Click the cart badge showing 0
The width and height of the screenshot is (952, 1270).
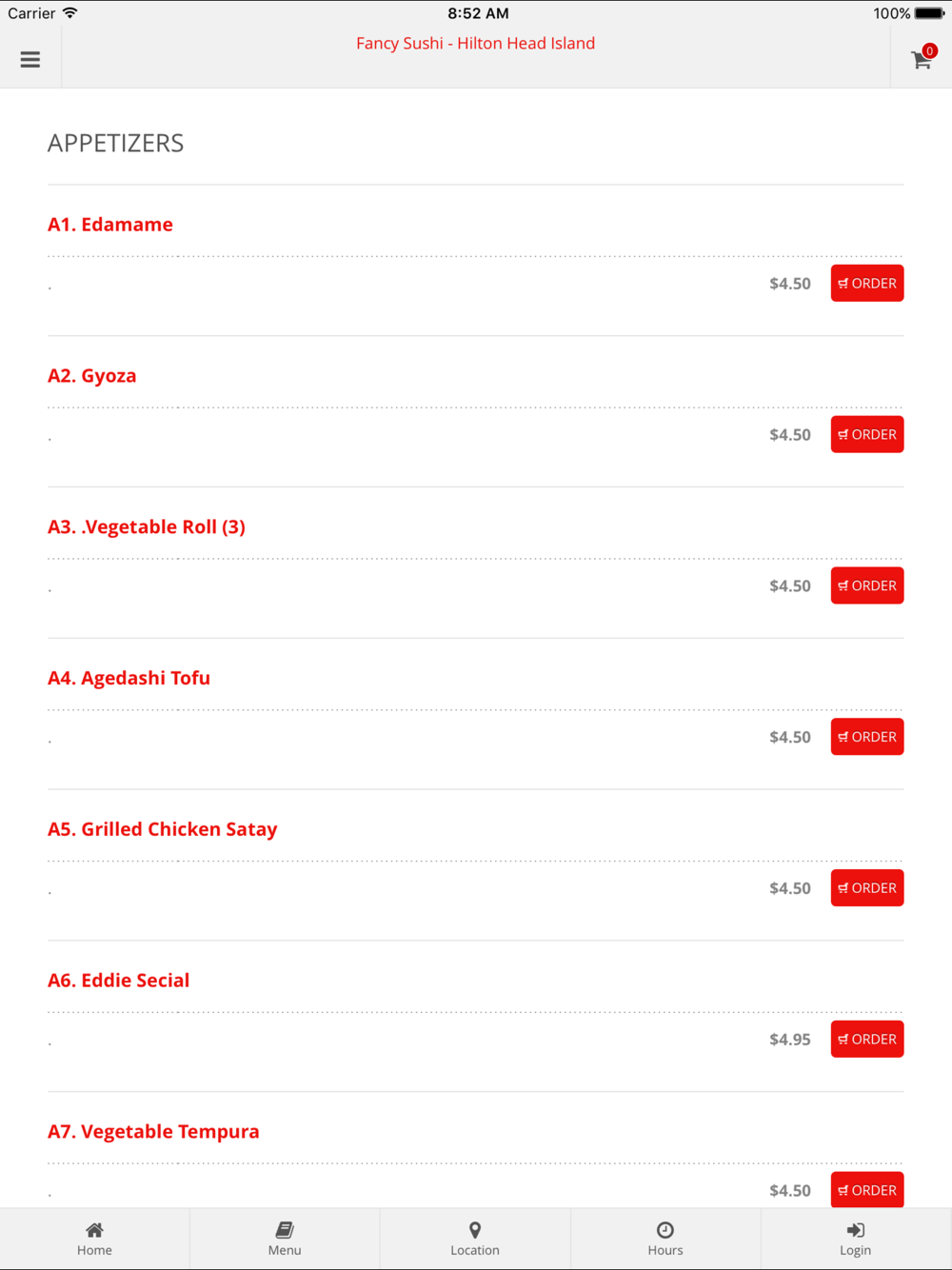coord(930,50)
